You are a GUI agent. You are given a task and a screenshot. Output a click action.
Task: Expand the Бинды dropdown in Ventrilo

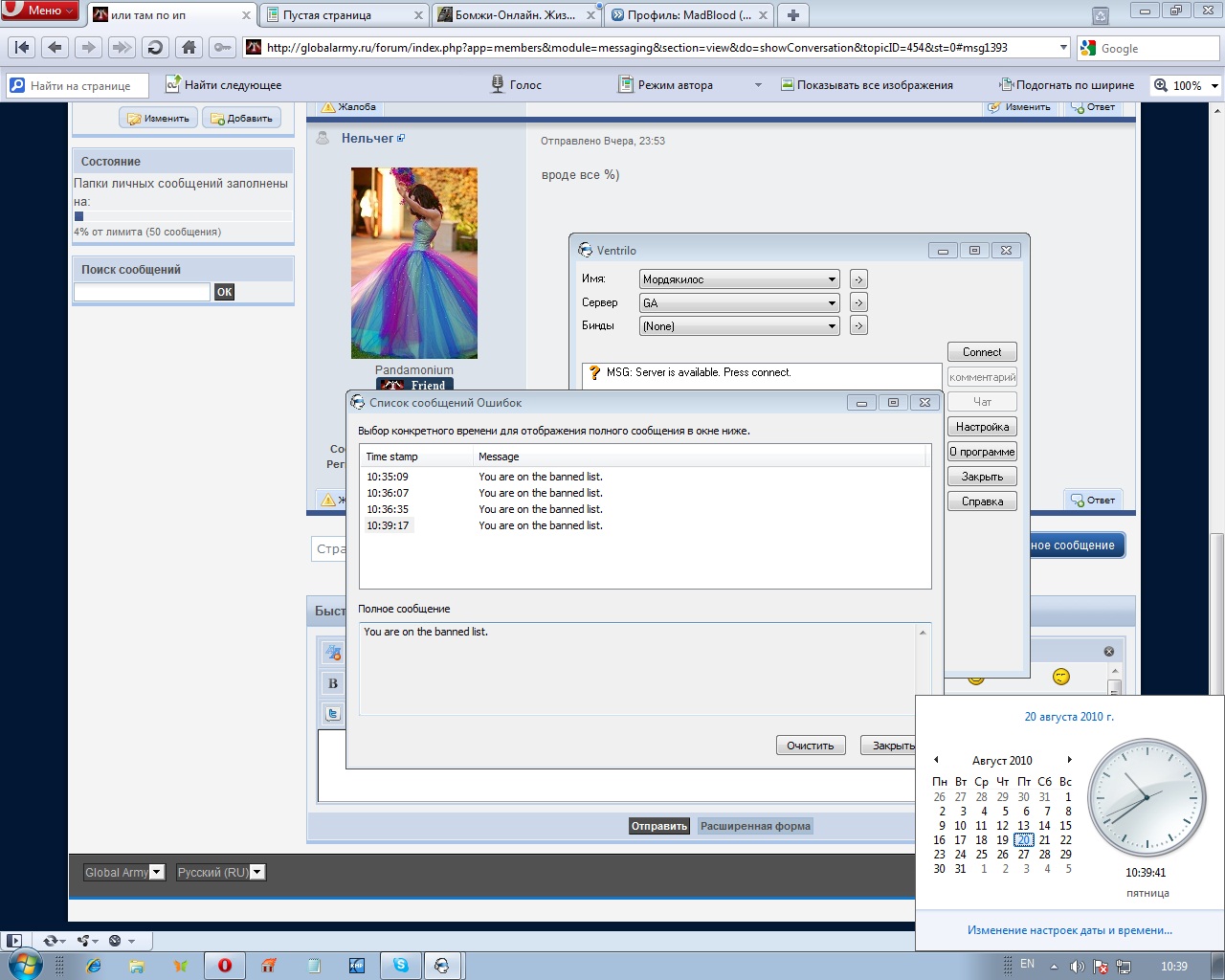coord(832,325)
